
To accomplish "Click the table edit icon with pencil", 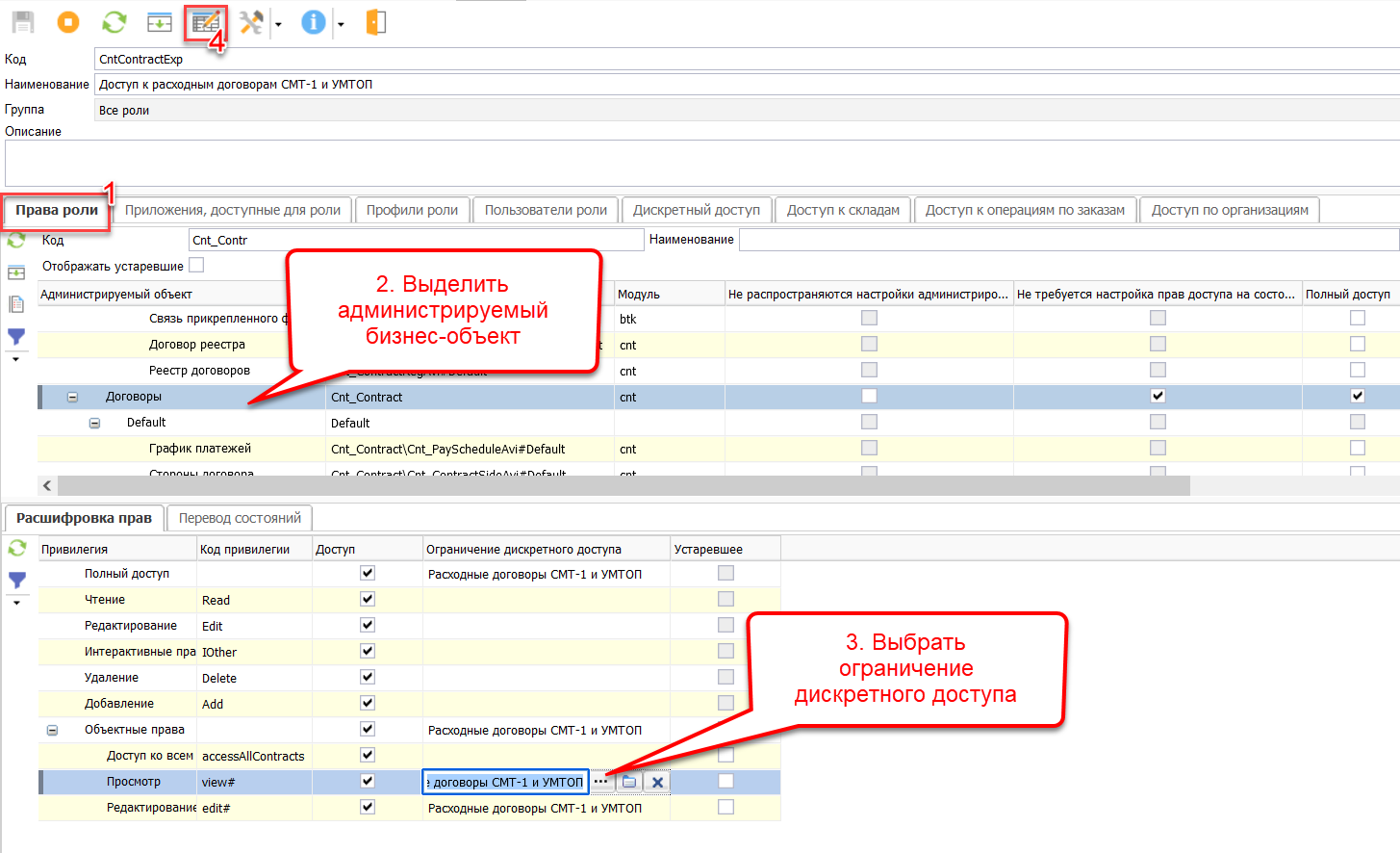I will 205,22.
